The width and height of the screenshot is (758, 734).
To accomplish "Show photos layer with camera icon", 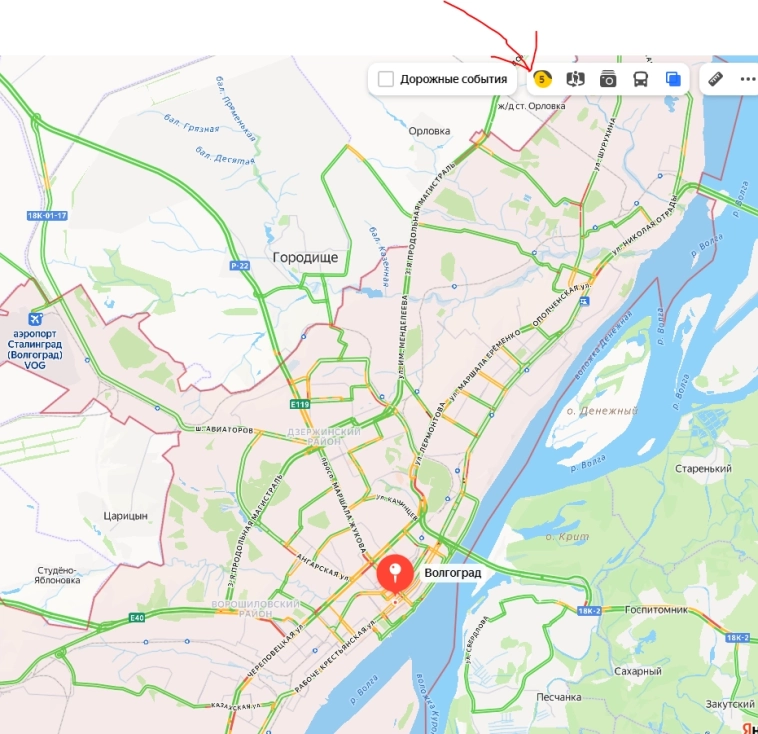I will pyautogui.click(x=608, y=79).
